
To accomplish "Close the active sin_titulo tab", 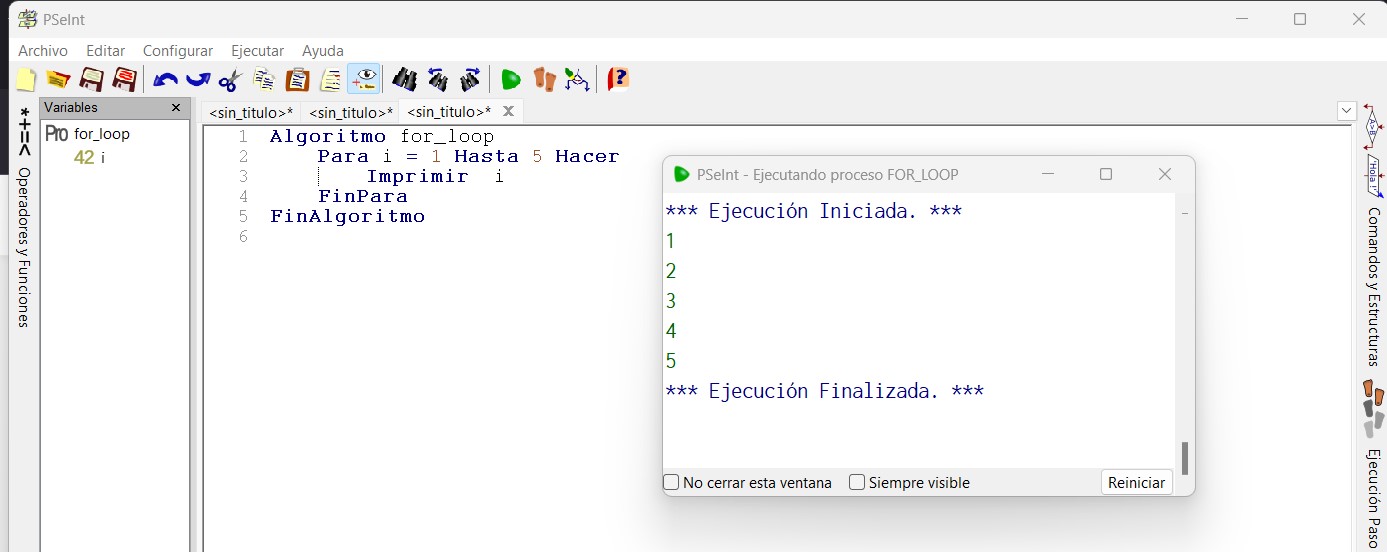I will point(508,111).
